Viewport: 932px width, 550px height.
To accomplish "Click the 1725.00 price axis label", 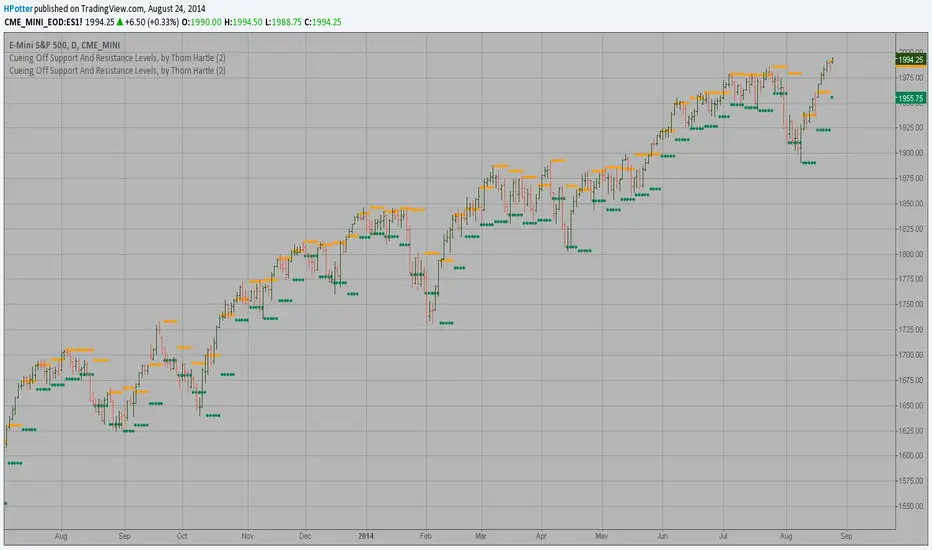I will [911, 329].
